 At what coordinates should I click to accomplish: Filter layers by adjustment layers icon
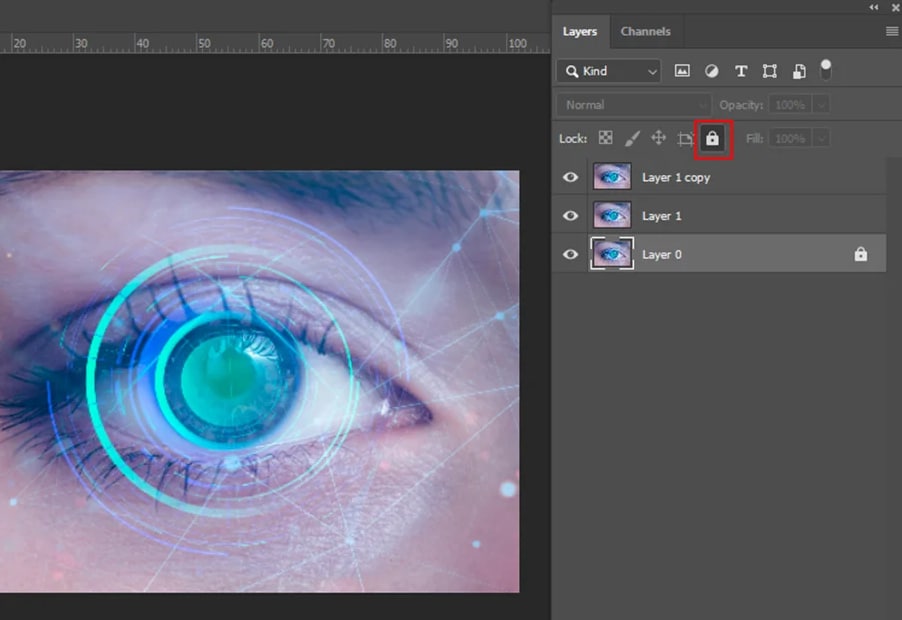point(711,71)
